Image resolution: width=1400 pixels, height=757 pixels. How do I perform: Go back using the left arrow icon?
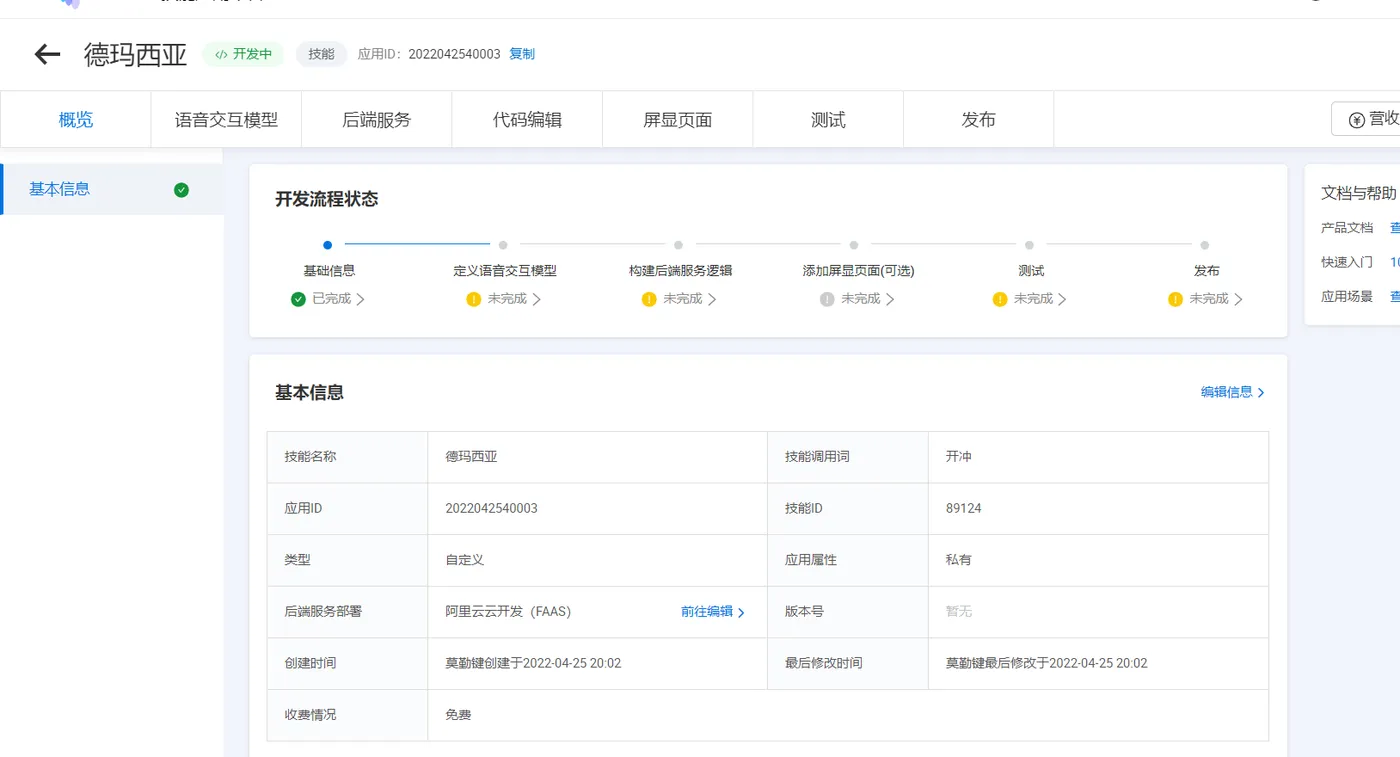(47, 54)
